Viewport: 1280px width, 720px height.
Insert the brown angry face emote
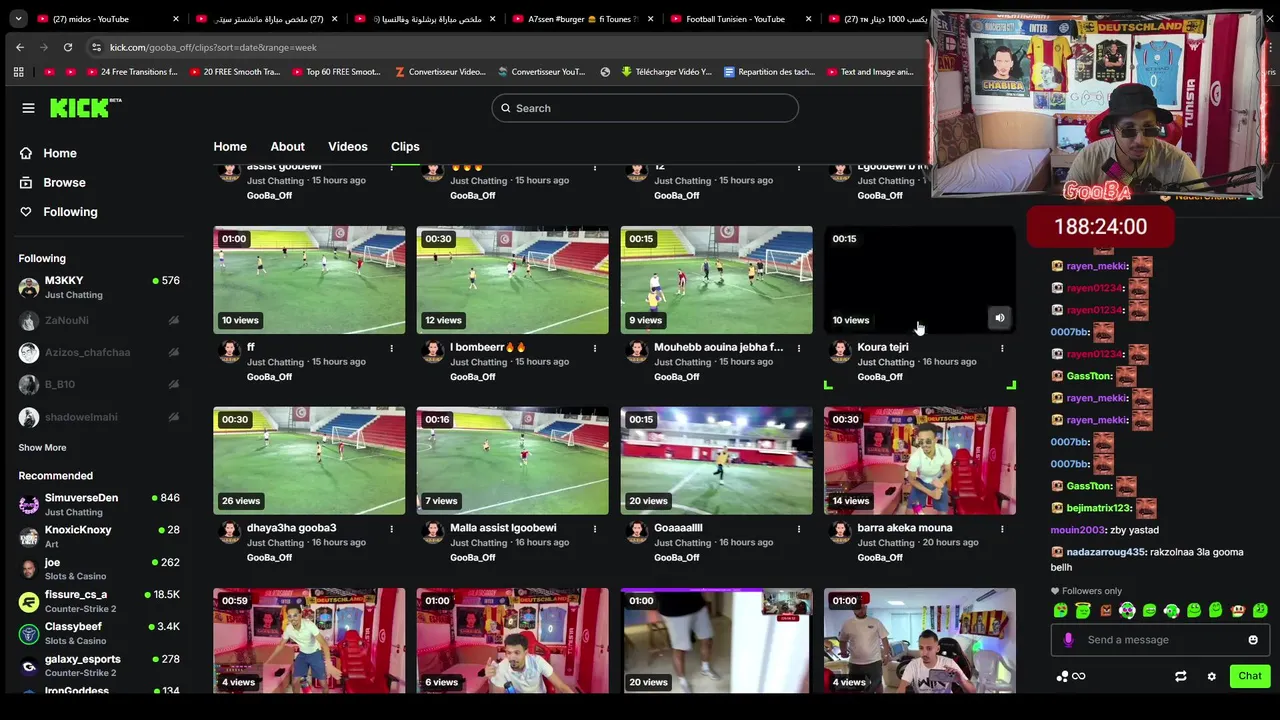(1106, 610)
